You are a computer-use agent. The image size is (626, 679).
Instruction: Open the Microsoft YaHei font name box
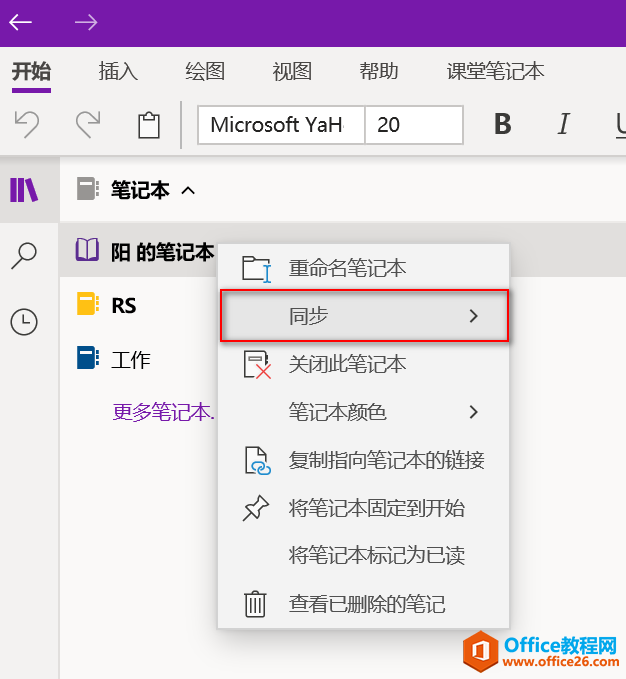[281, 125]
